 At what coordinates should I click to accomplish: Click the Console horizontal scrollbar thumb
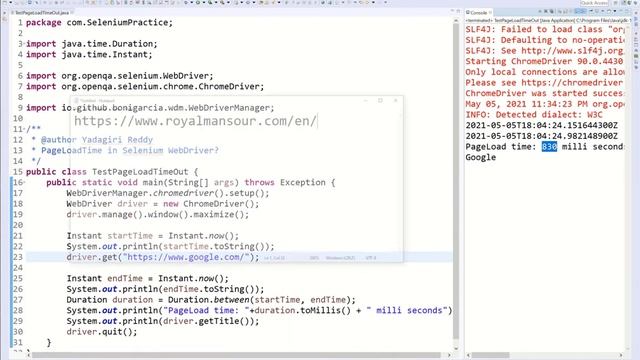491,356
